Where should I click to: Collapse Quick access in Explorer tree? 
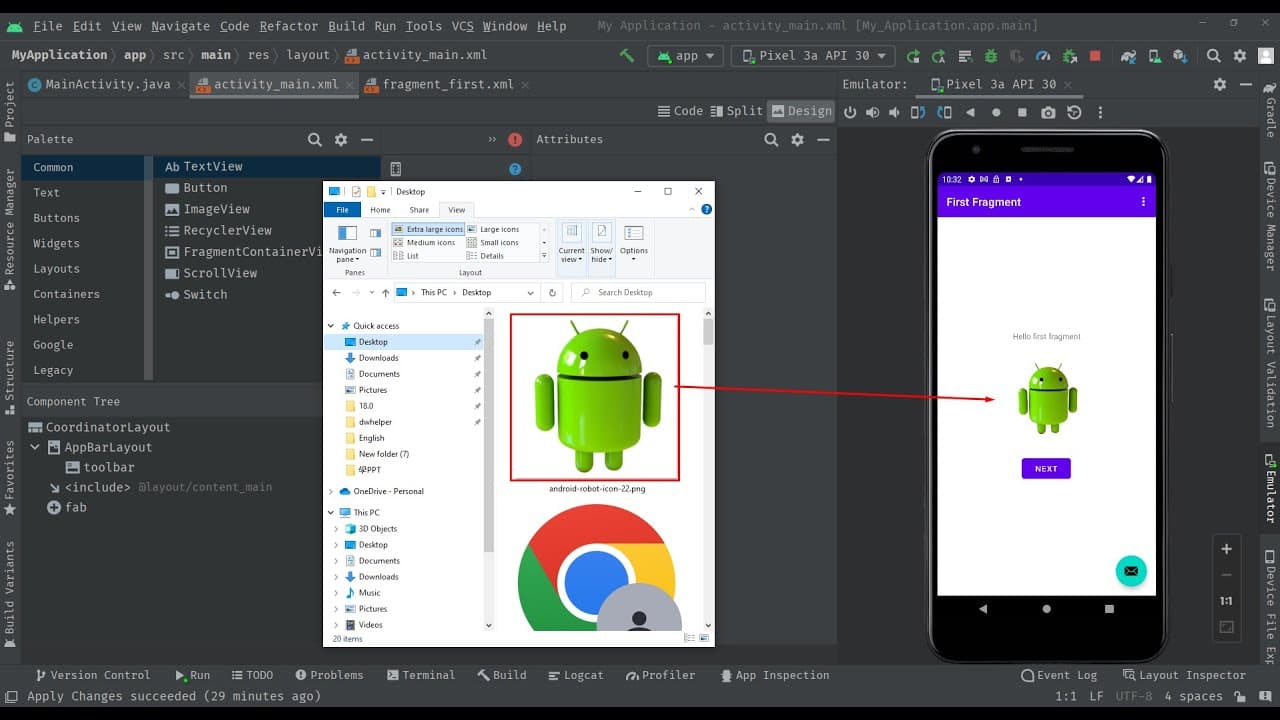click(x=332, y=326)
